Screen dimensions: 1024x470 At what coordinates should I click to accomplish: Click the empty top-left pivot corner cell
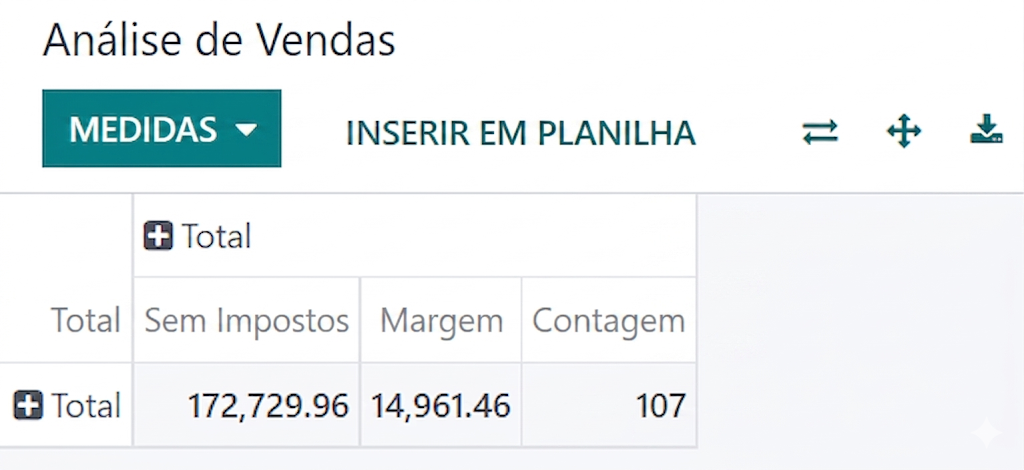(66, 237)
